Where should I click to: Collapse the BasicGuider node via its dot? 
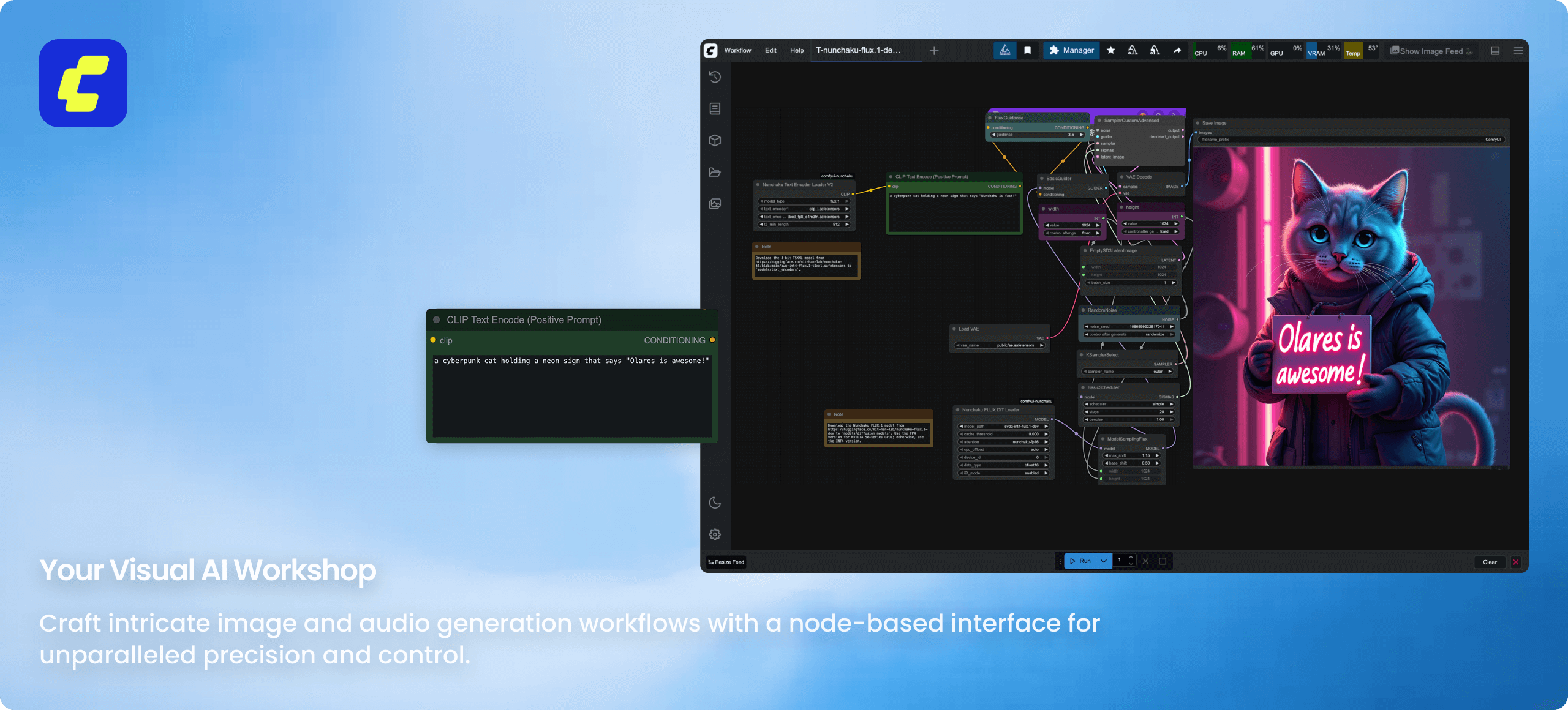pyautogui.click(x=1041, y=178)
